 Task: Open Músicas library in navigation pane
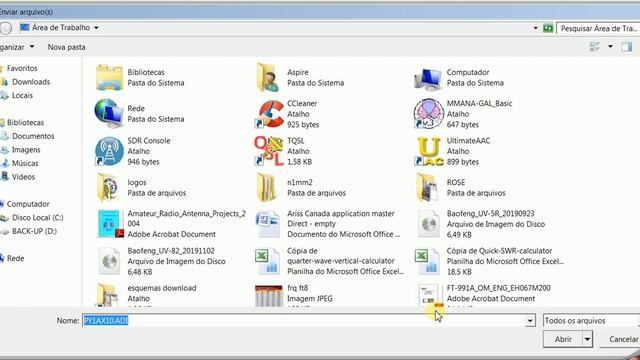(25, 163)
